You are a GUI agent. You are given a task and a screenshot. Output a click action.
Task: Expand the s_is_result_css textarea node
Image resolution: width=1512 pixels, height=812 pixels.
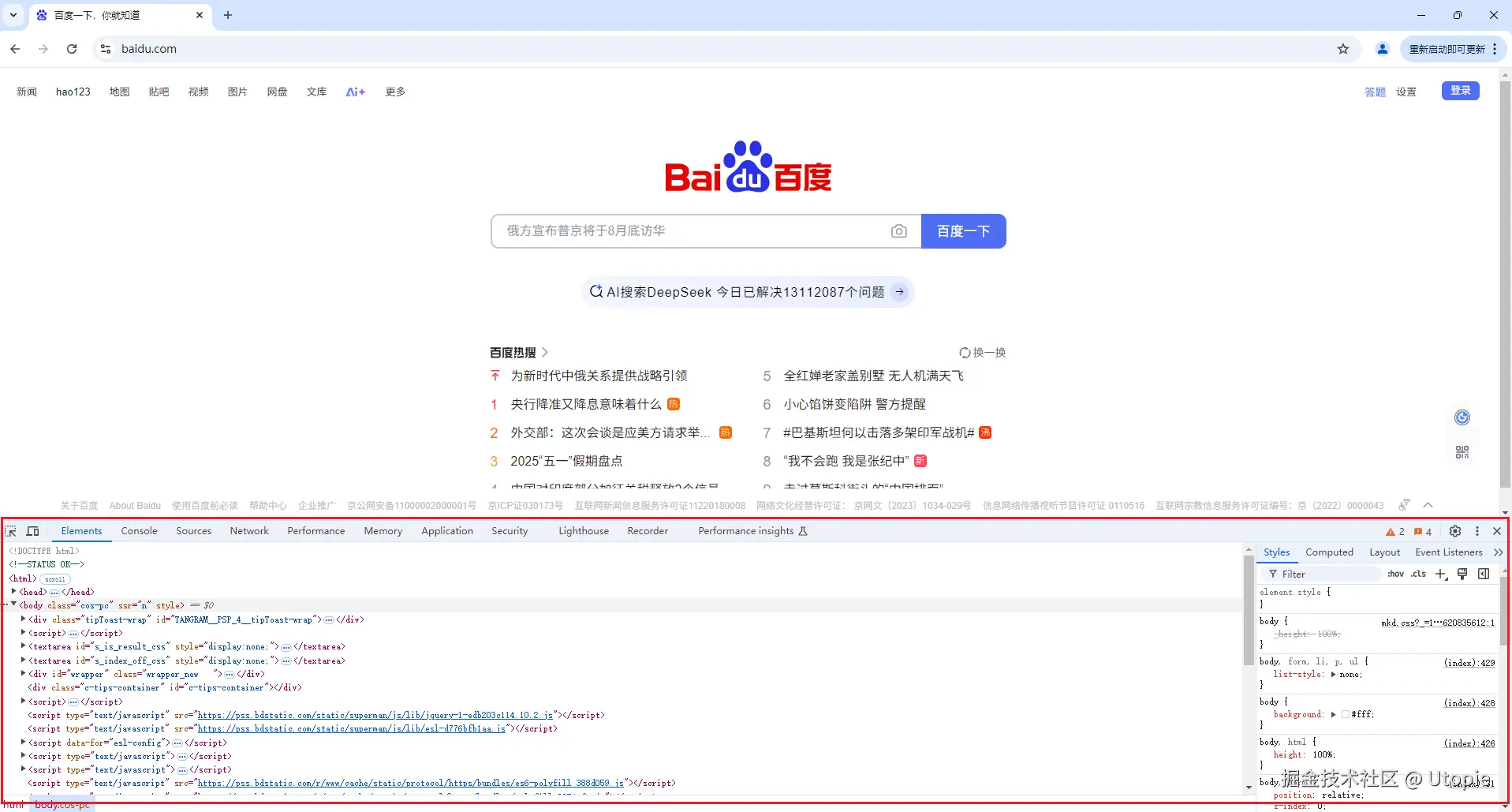pyautogui.click(x=23, y=646)
